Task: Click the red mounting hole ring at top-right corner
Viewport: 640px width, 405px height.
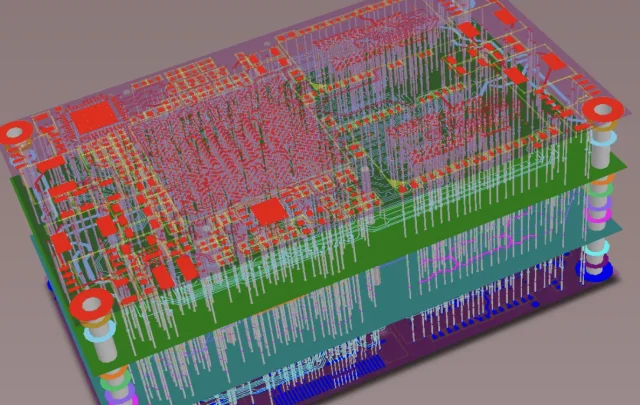Action: click(x=603, y=110)
